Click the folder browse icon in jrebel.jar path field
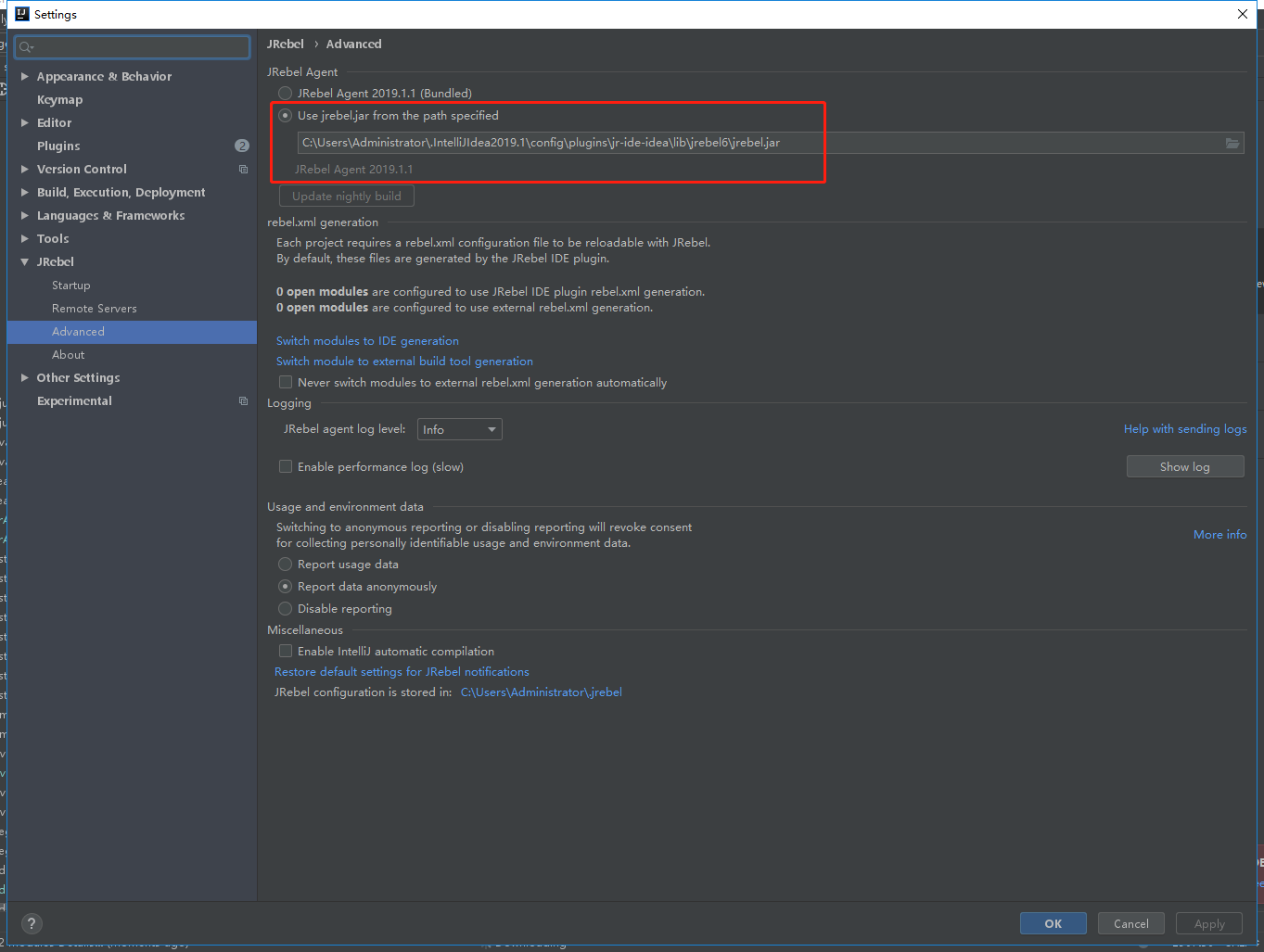This screenshot has height=952, width=1264. [1232, 143]
